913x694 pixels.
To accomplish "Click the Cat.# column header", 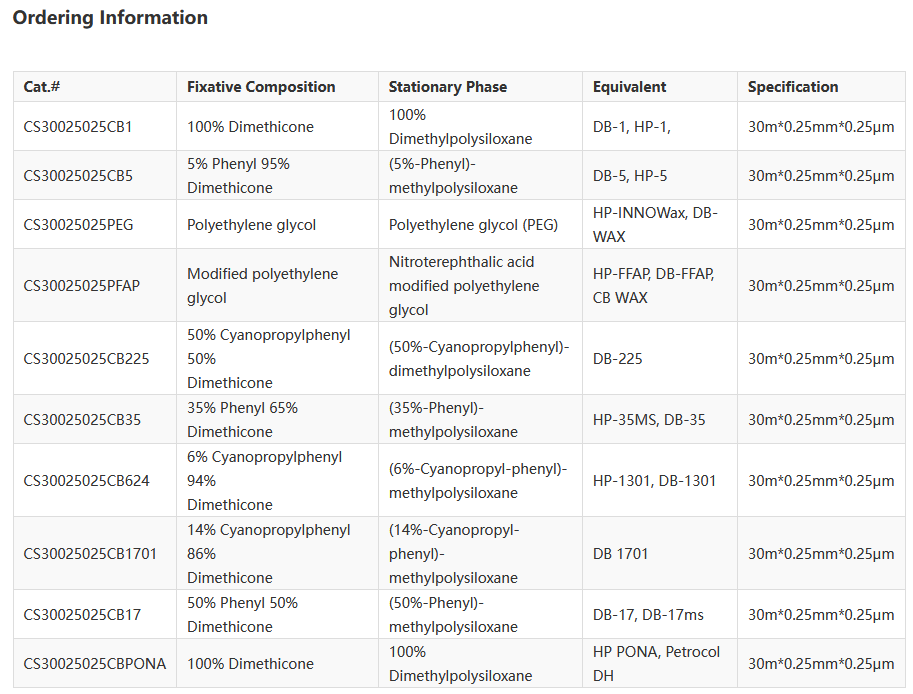I will (42, 87).
